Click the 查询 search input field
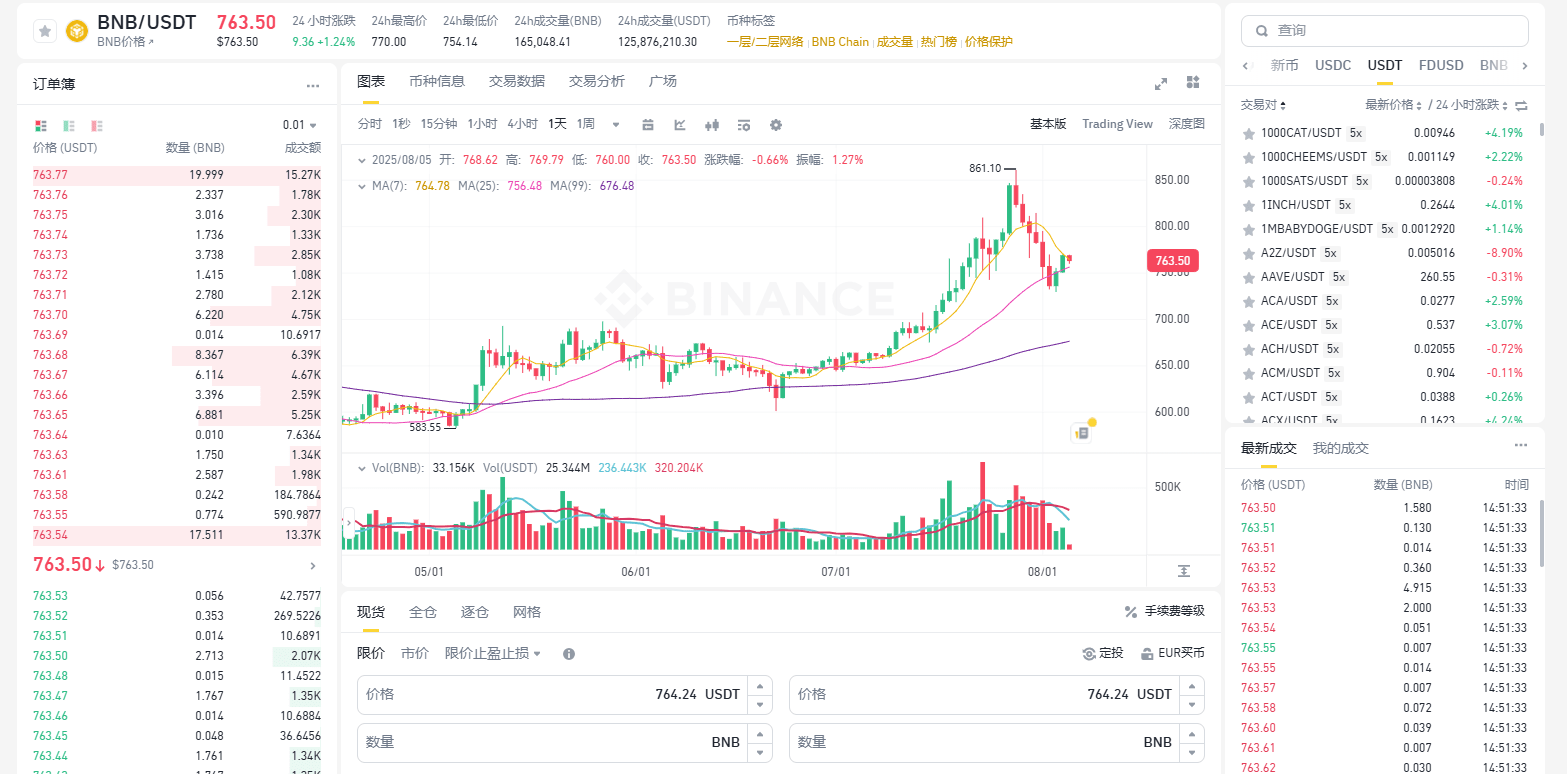Viewport: 1567px width, 774px height. (1385, 31)
